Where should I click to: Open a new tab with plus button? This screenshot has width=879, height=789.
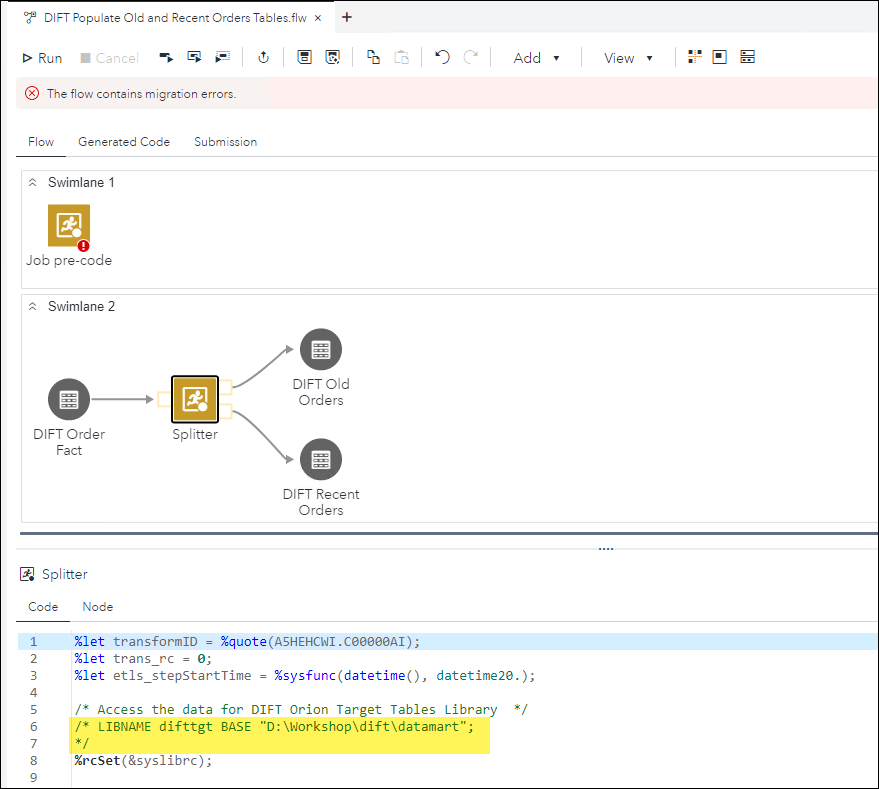coord(347,17)
